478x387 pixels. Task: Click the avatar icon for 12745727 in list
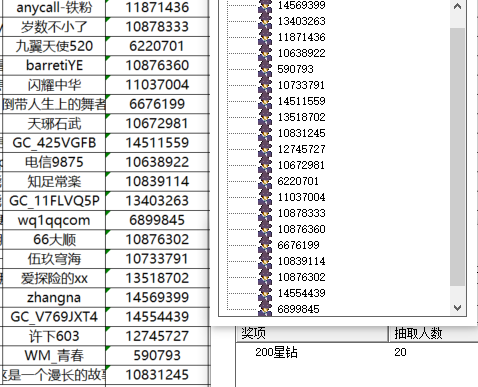point(265,149)
